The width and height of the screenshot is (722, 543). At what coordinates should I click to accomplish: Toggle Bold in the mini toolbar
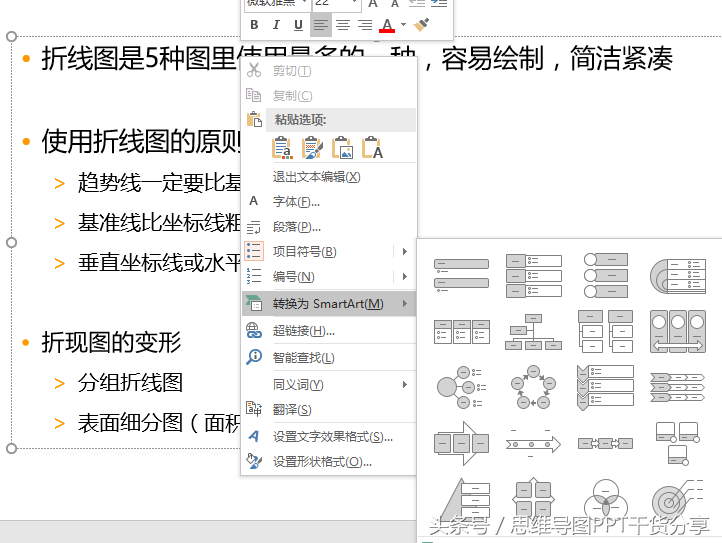click(x=254, y=25)
